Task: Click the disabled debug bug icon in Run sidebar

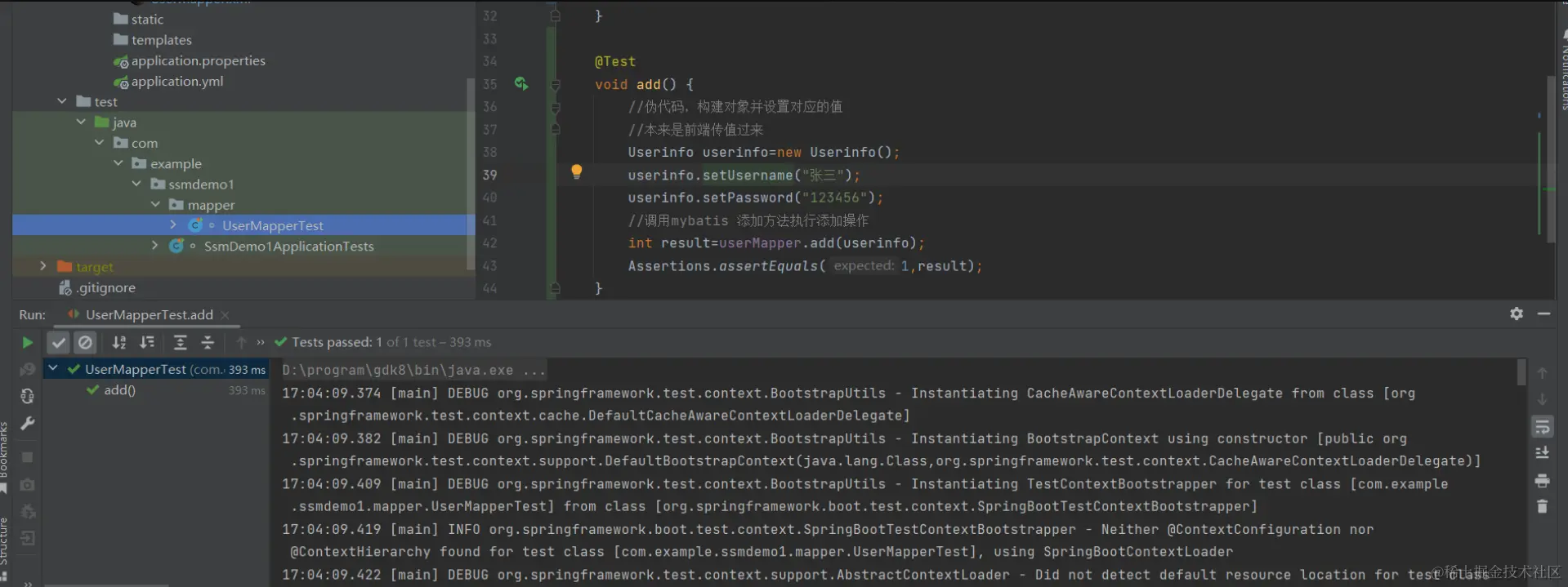Action: click(28, 512)
